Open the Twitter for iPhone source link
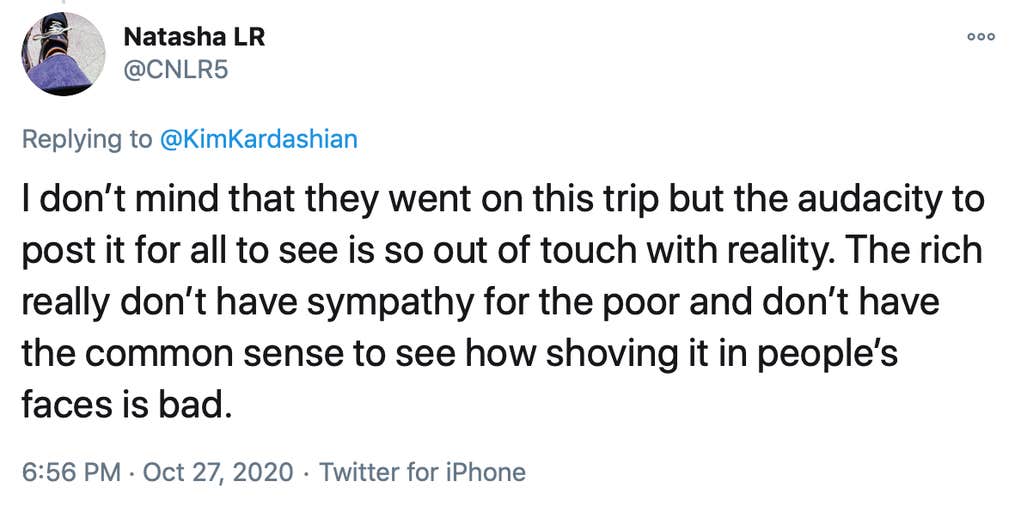 (421, 471)
